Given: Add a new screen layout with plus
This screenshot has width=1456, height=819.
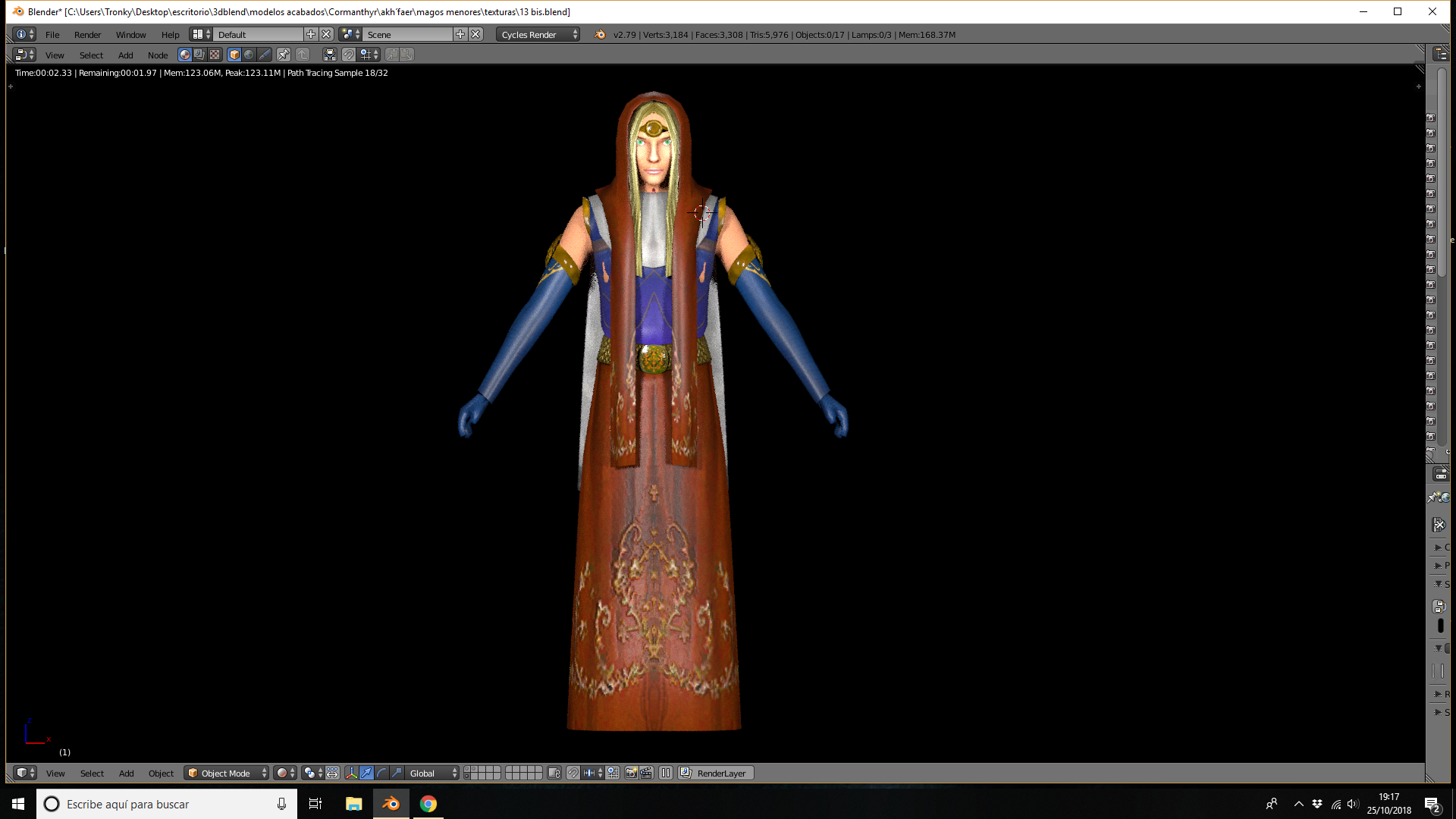Looking at the screenshot, I should pos(311,34).
